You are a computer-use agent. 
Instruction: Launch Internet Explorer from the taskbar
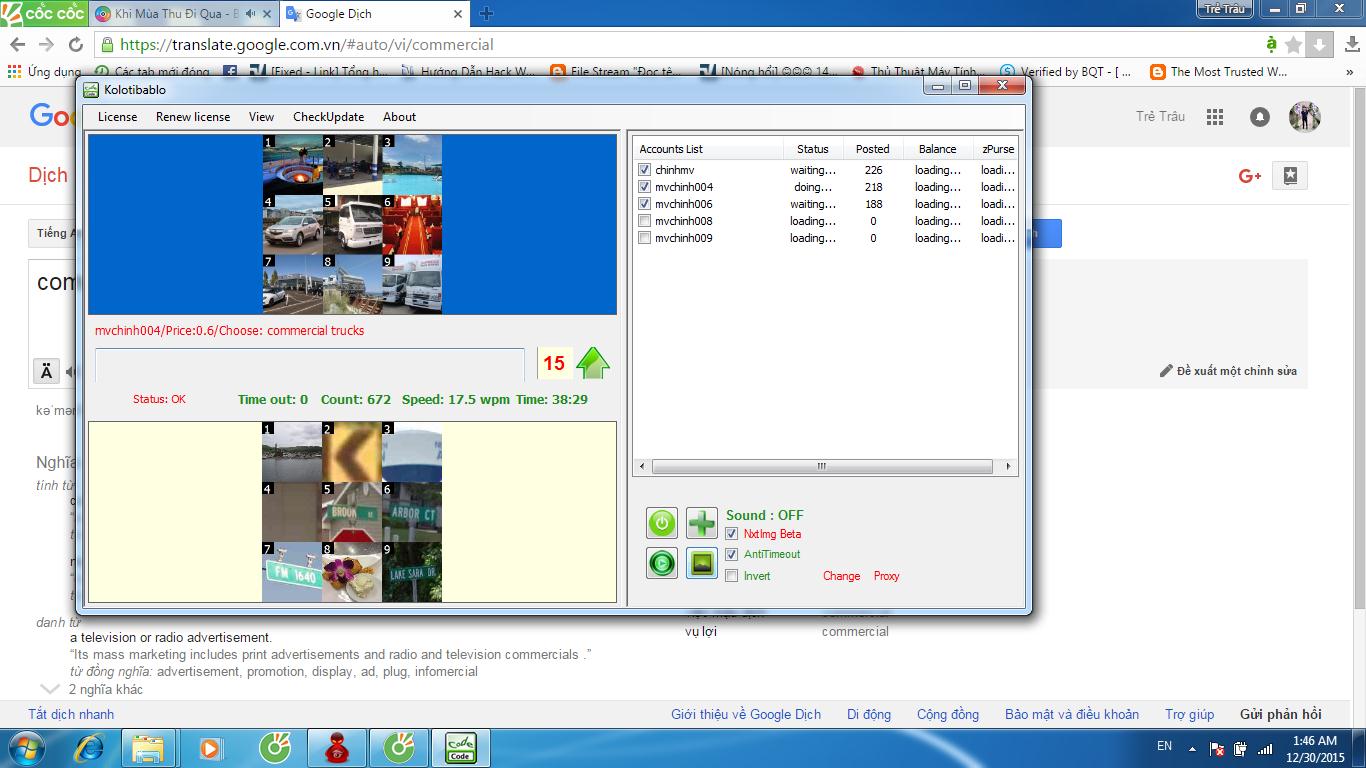(x=90, y=748)
